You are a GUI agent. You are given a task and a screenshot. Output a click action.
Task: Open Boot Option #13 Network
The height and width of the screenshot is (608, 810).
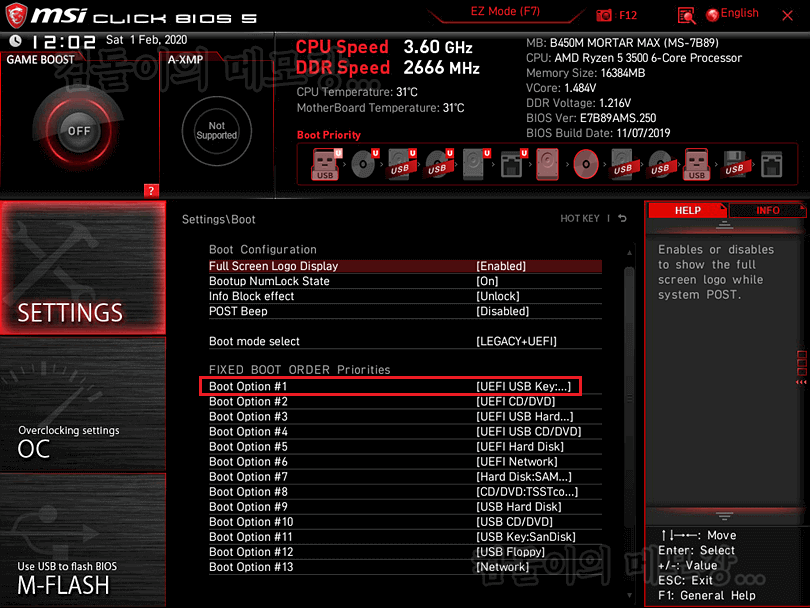(405, 567)
